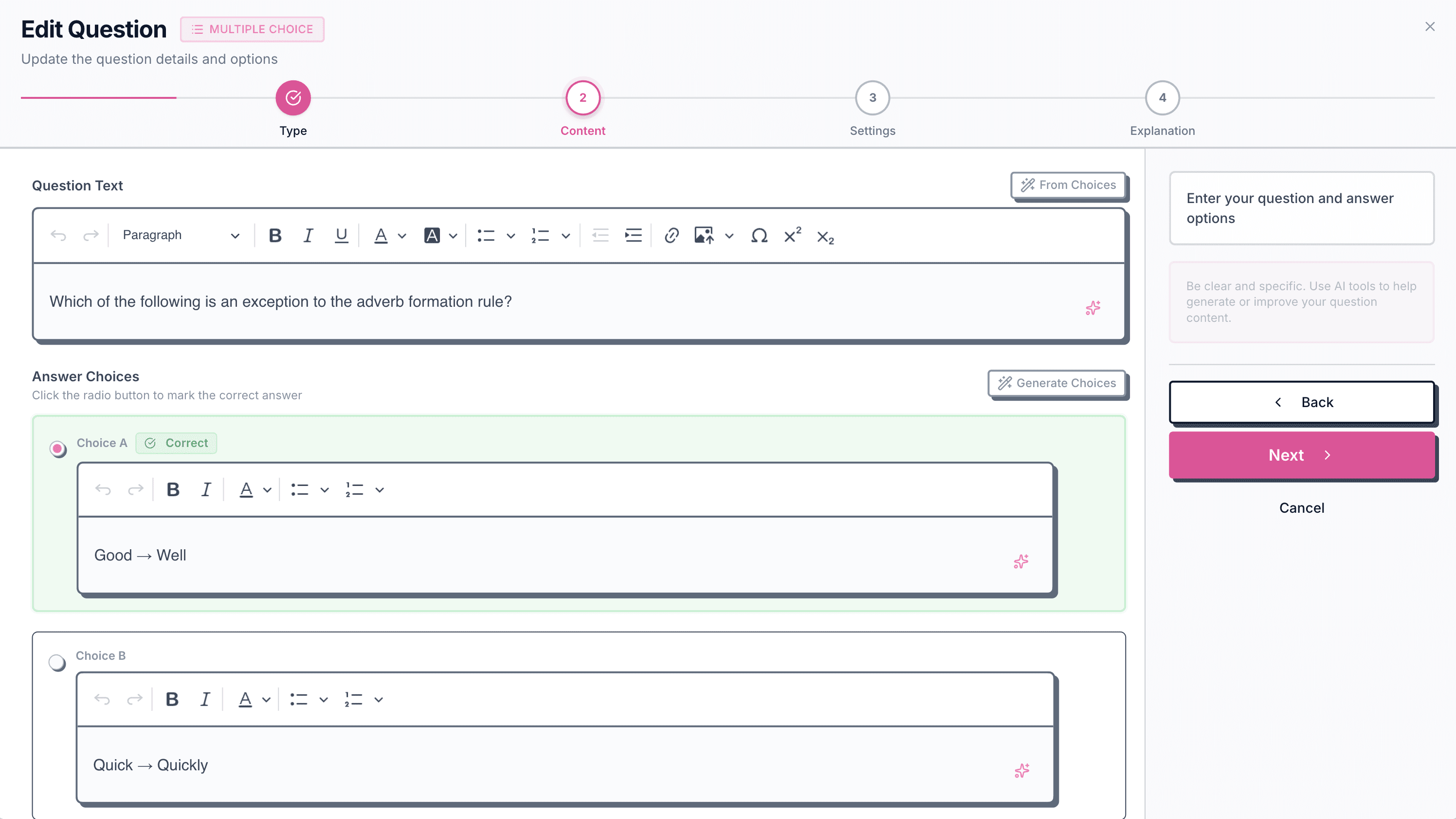
Task: Click italic icon in Choice A toolbar
Action: point(206,489)
